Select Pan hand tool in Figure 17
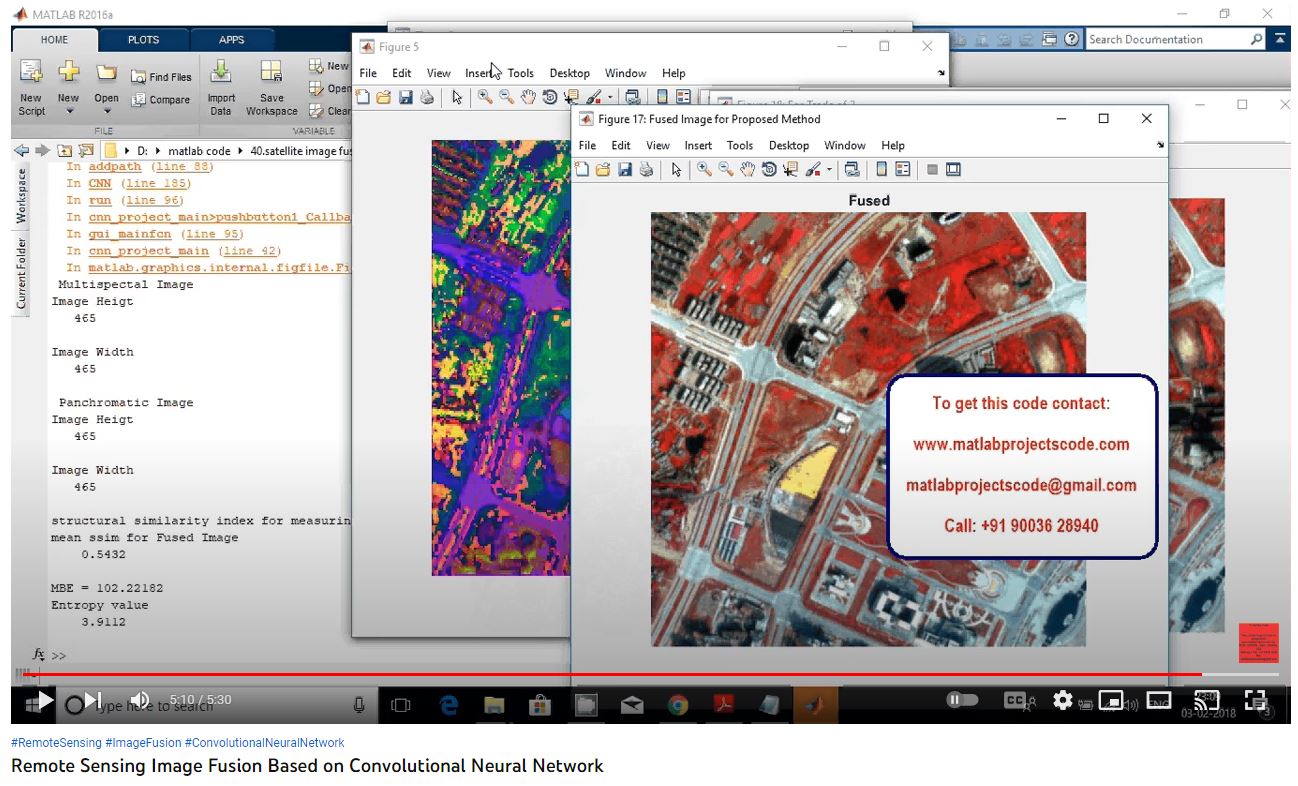 click(x=748, y=170)
